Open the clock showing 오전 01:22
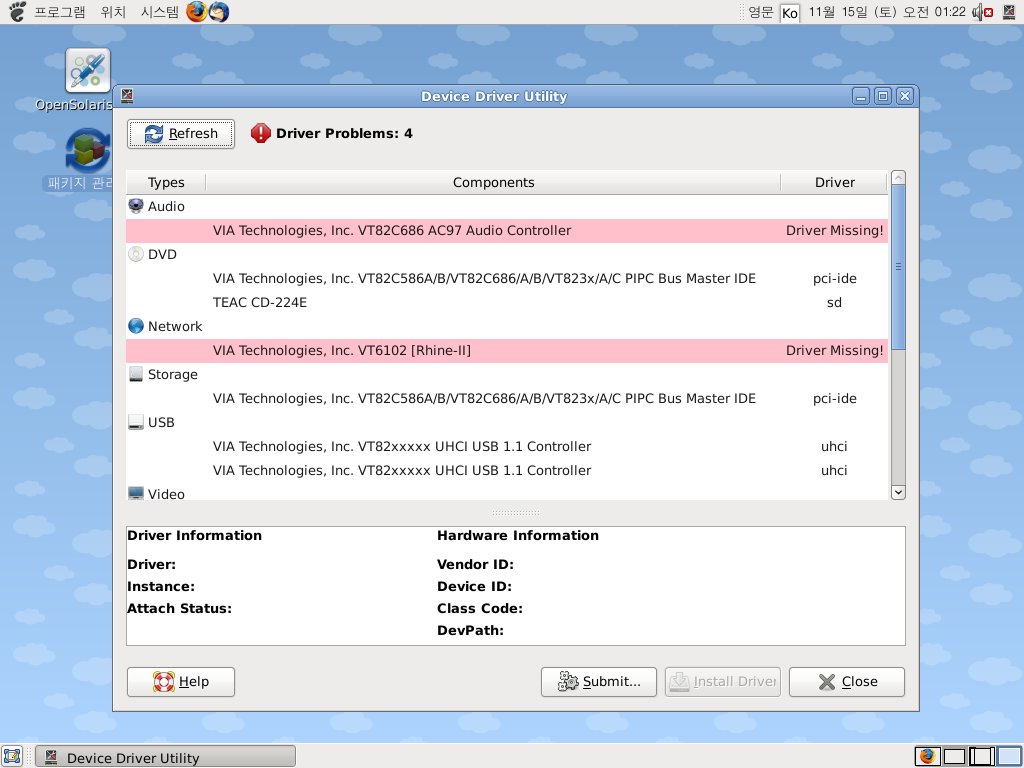Image resolution: width=1024 pixels, height=768 pixels. [886, 12]
